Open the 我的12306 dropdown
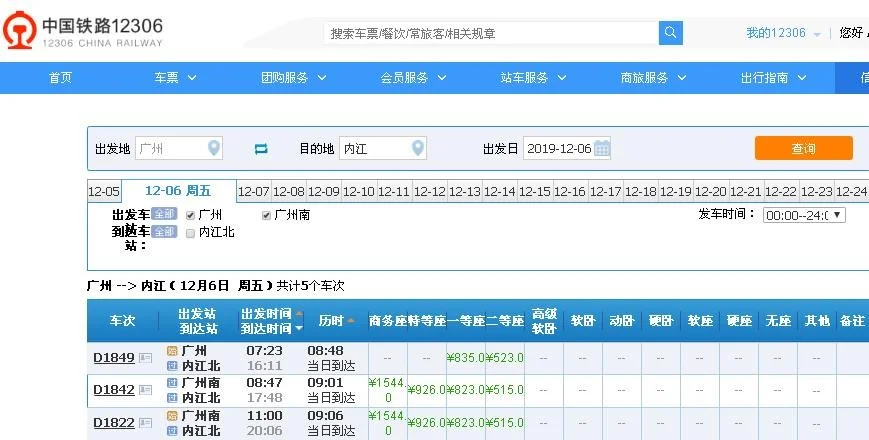 (783, 33)
